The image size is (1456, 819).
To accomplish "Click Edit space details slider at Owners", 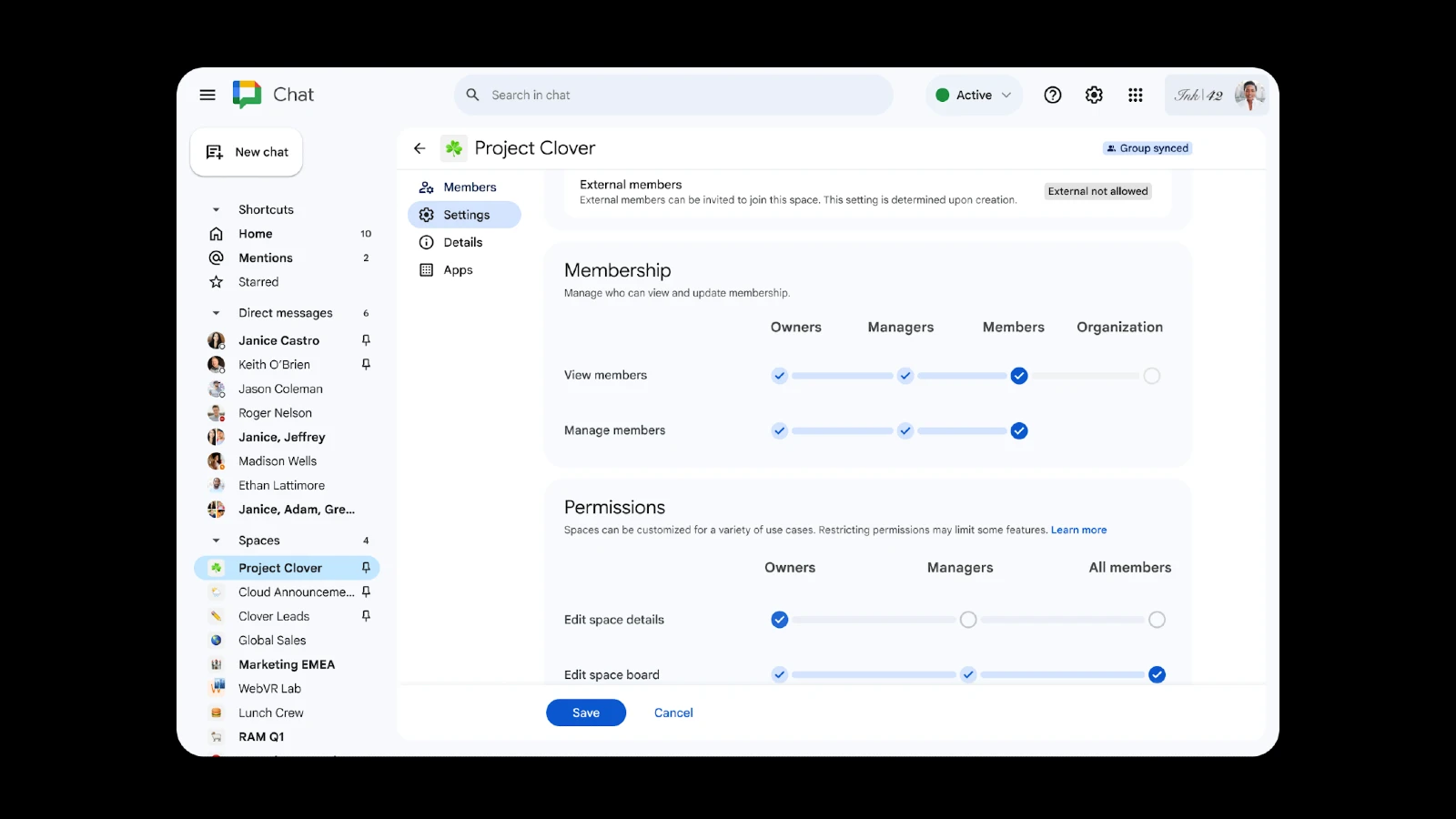I will click(780, 620).
